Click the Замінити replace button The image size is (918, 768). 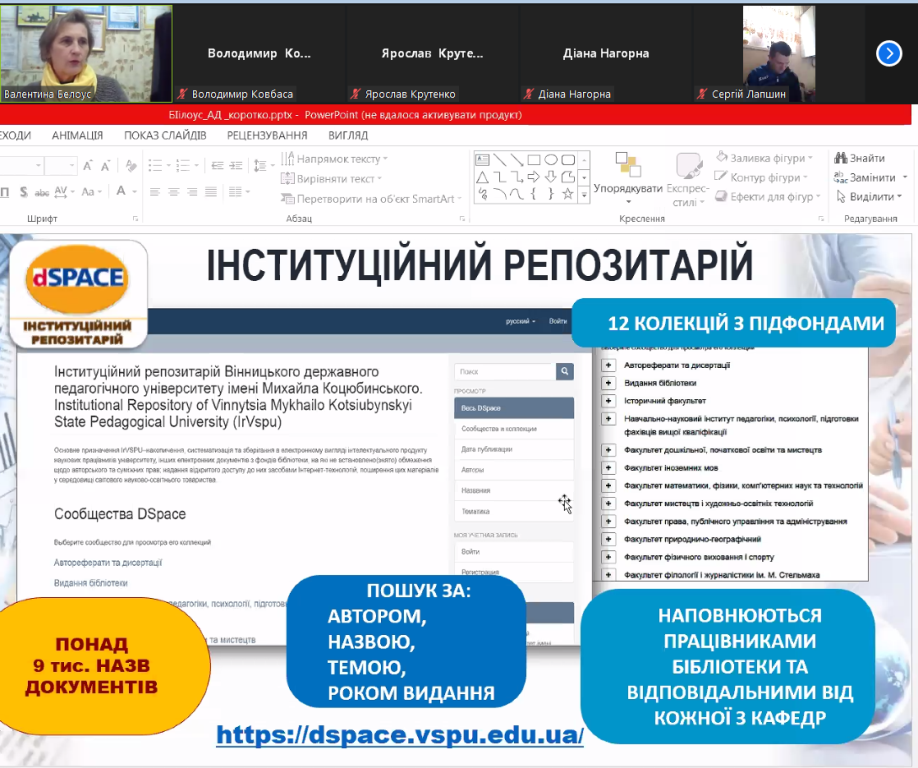pyautogui.click(x=870, y=177)
